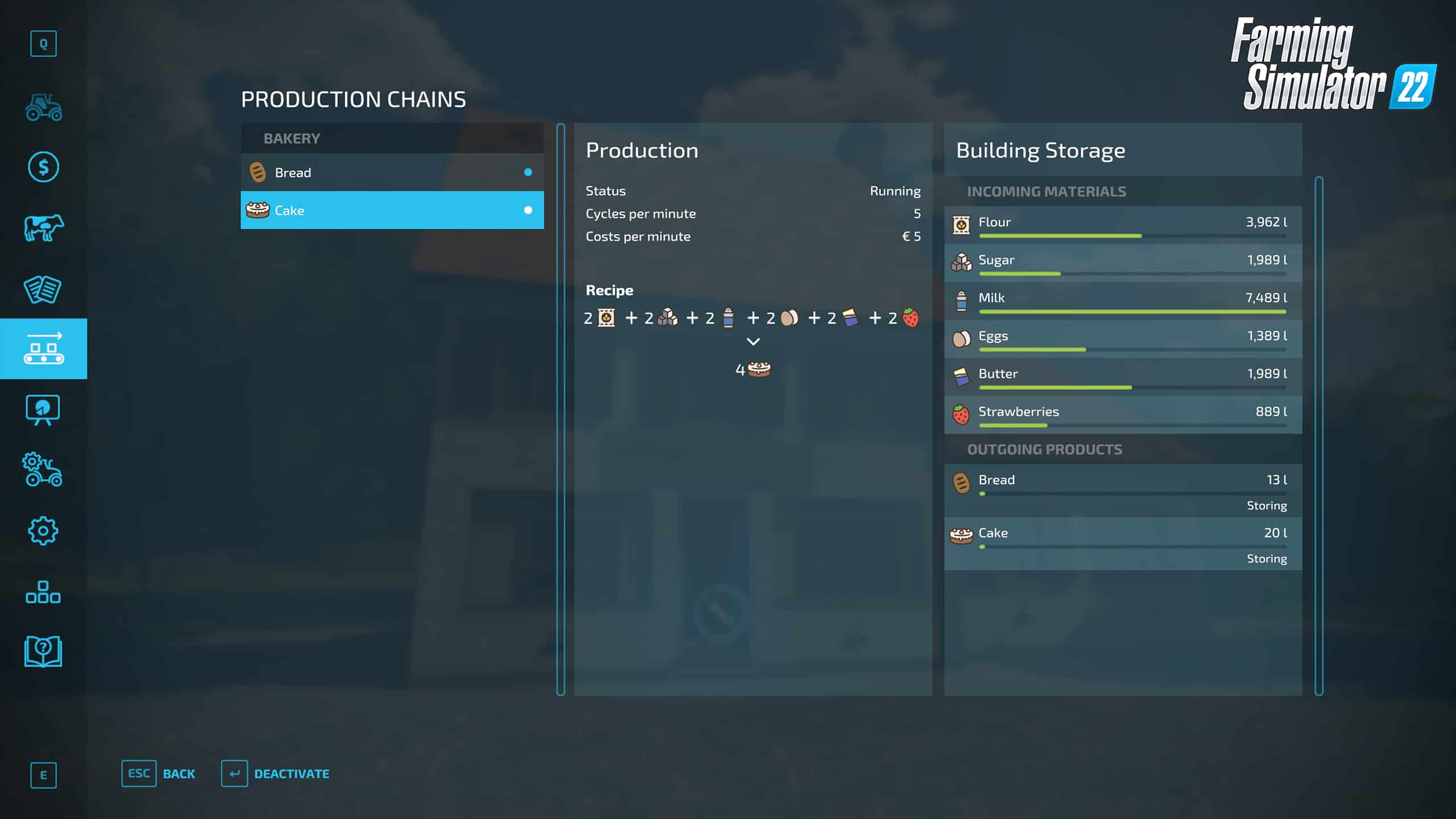Toggle the Cake output Storing mode

click(x=1266, y=559)
